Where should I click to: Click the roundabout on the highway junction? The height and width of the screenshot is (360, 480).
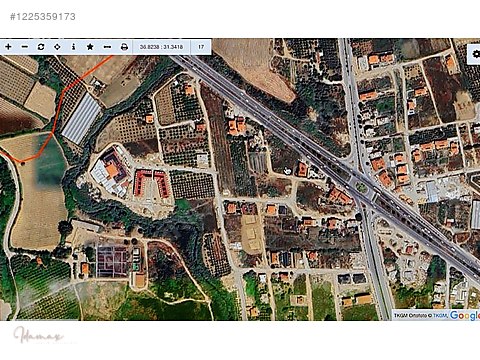[361, 187]
